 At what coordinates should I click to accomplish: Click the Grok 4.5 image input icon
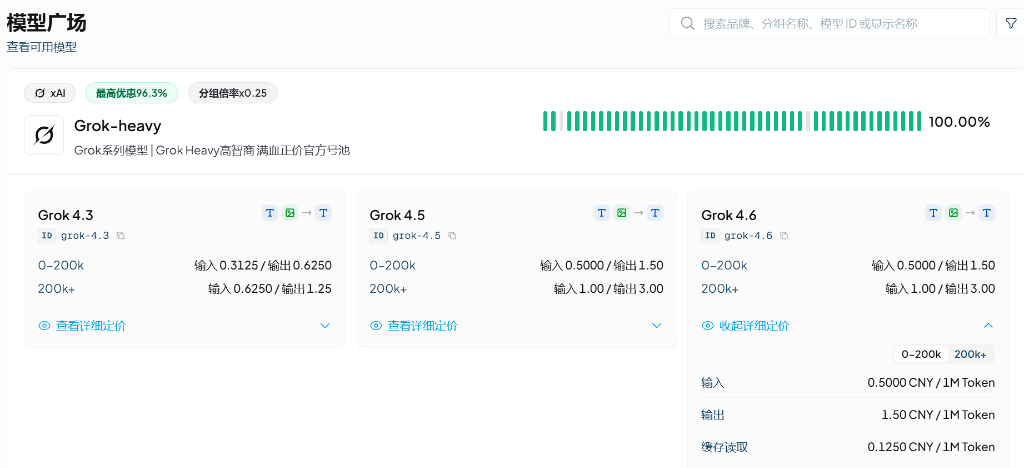click(622, 213)
